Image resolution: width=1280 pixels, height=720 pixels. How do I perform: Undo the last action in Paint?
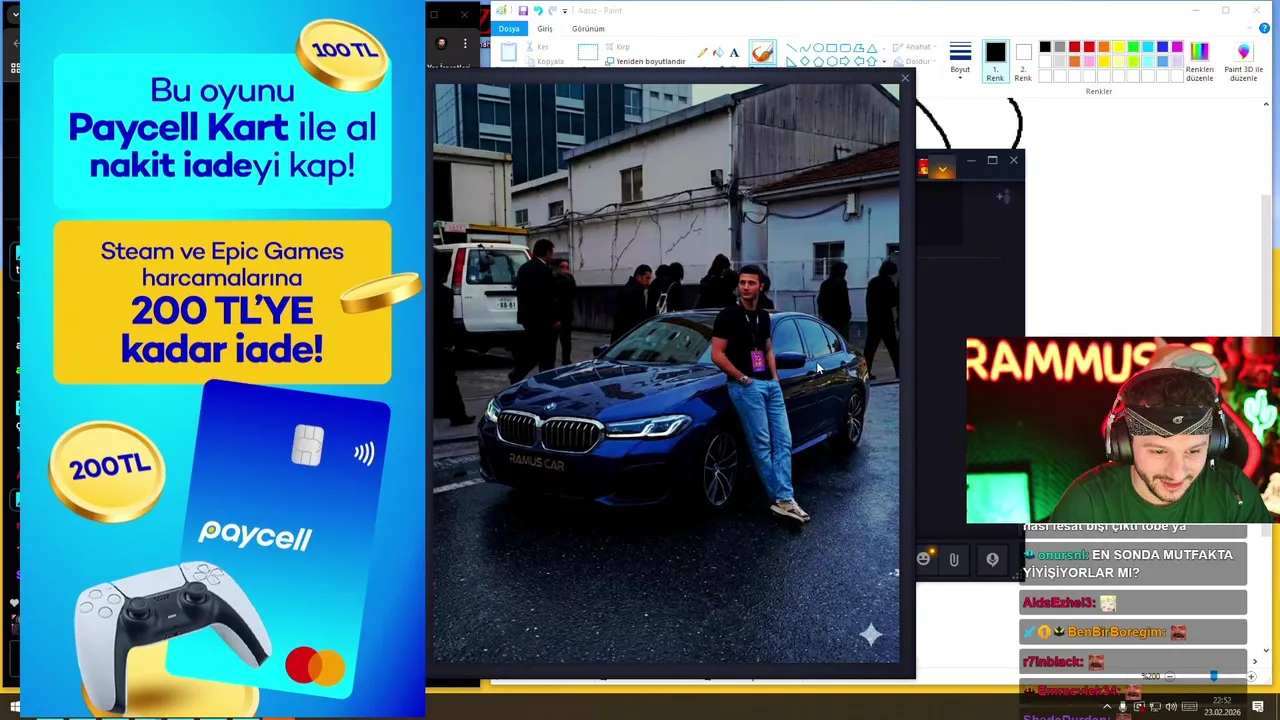pyautogui.click(x=537, y=10)
